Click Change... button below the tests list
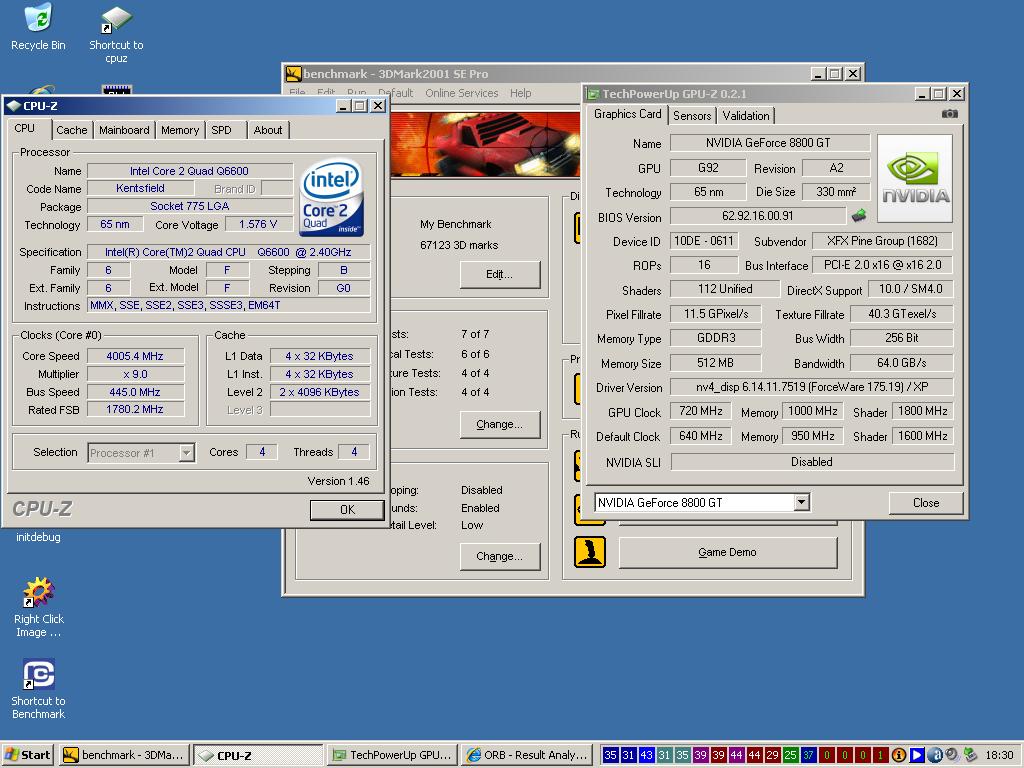Image resolution: width=1024 pixels, height=768 pixels. pyautogui.click(x=500, y=424)
